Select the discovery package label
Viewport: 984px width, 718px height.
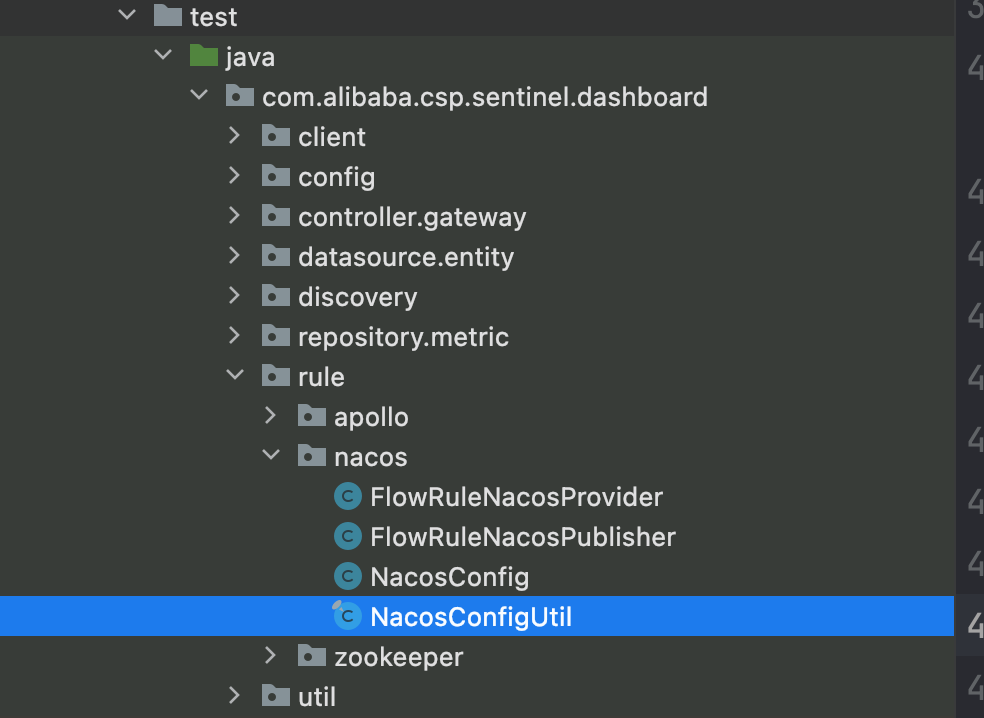click(x=358, y=297)
